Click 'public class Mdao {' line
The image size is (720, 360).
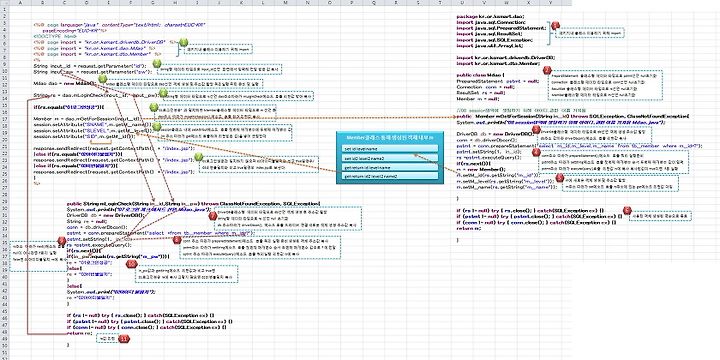[x=481, y=75]
